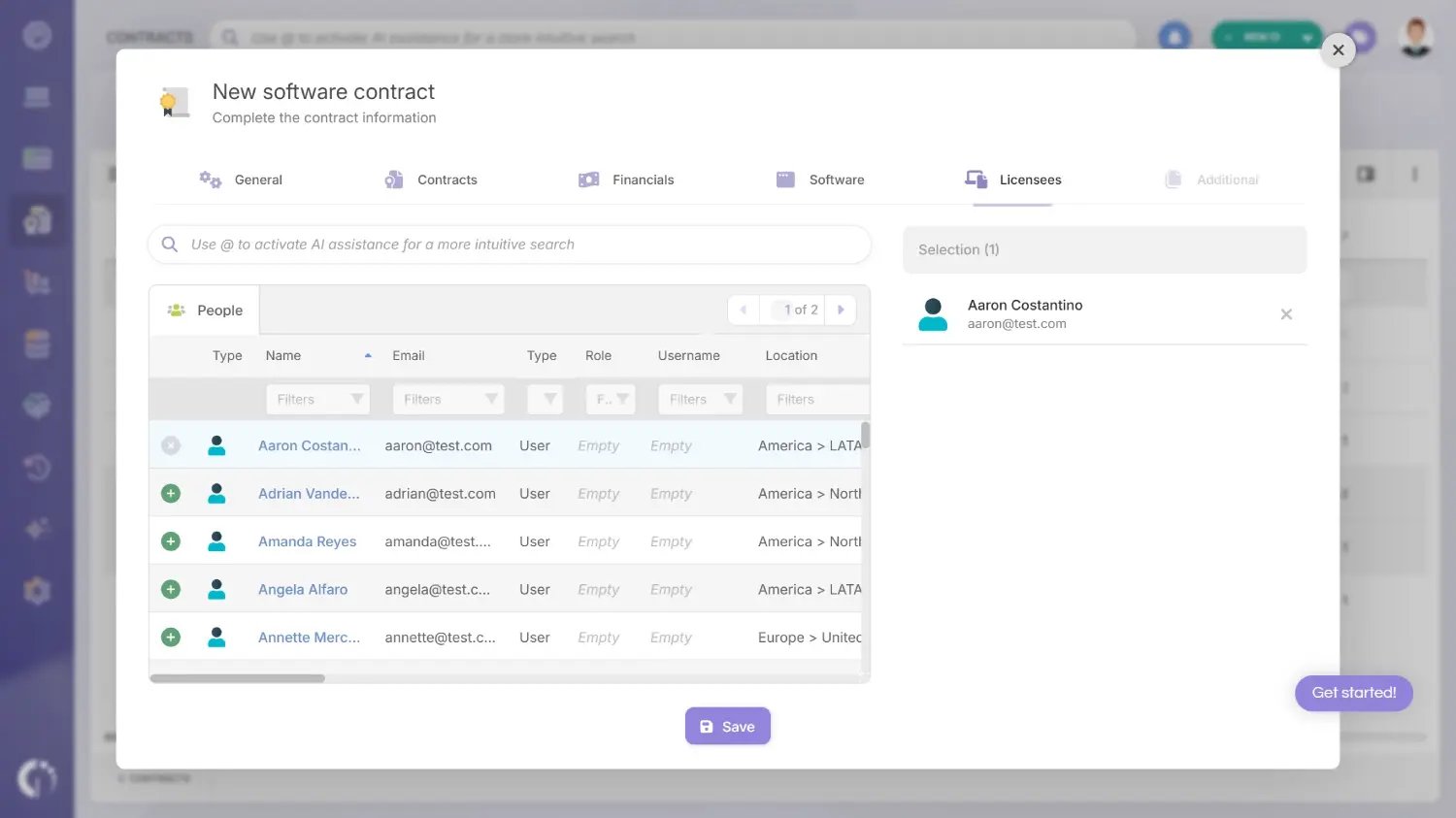Open Annette Merc... name link
1456x818 pixels.
(x=309, y=638)
